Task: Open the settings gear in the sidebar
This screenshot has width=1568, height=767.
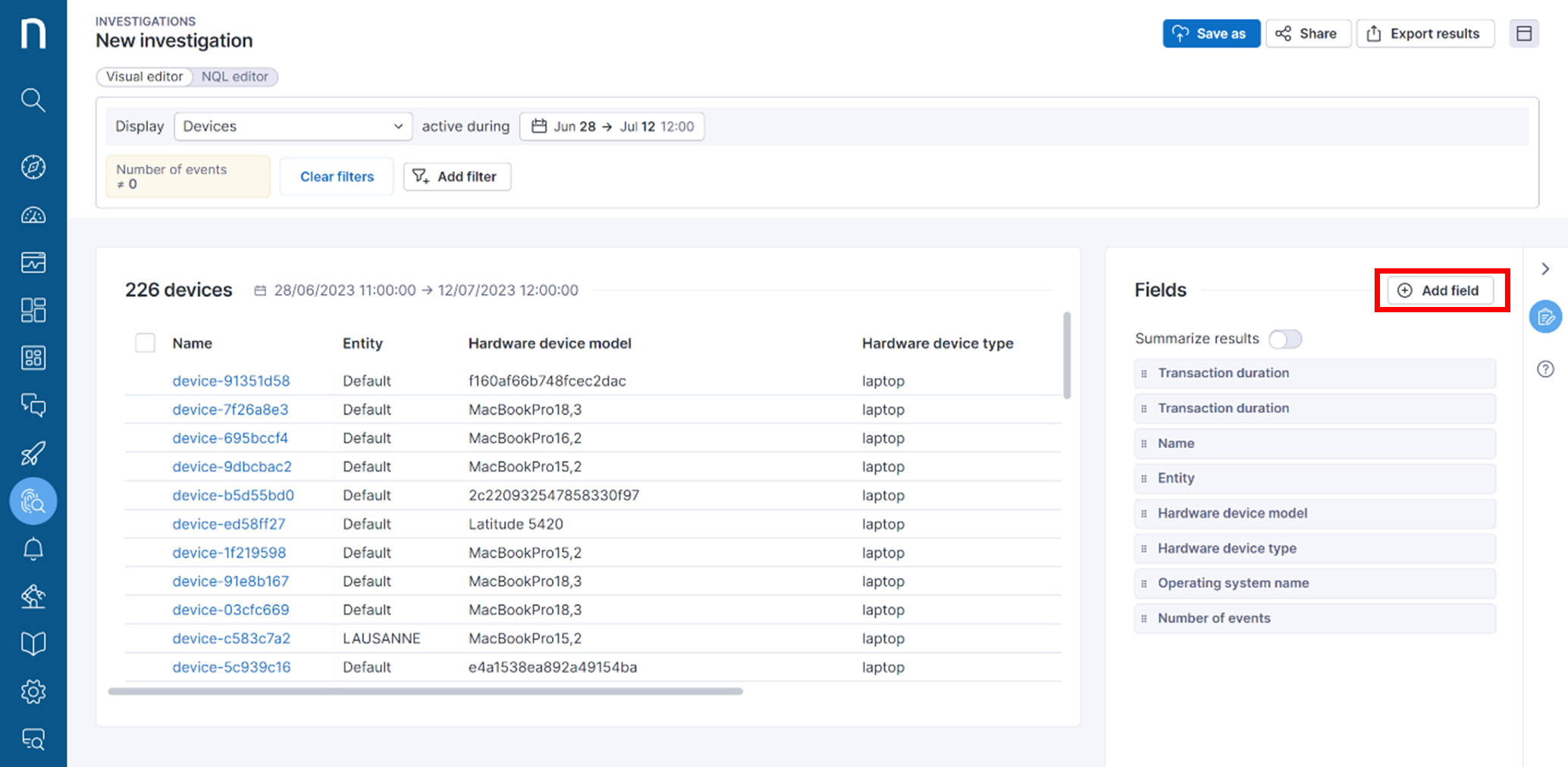Action: tap(33, 691)
